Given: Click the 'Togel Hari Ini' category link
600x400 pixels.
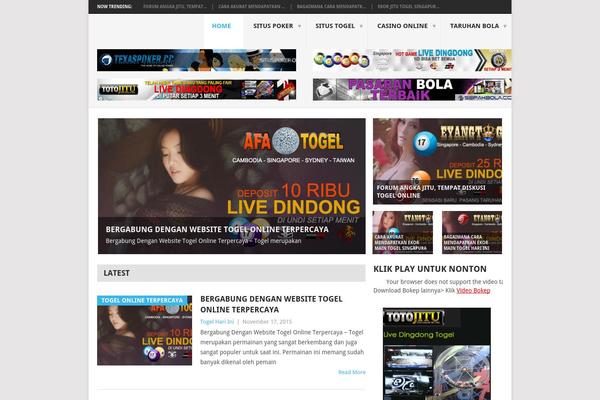Looking at the screenshot, I should [217, 322].
